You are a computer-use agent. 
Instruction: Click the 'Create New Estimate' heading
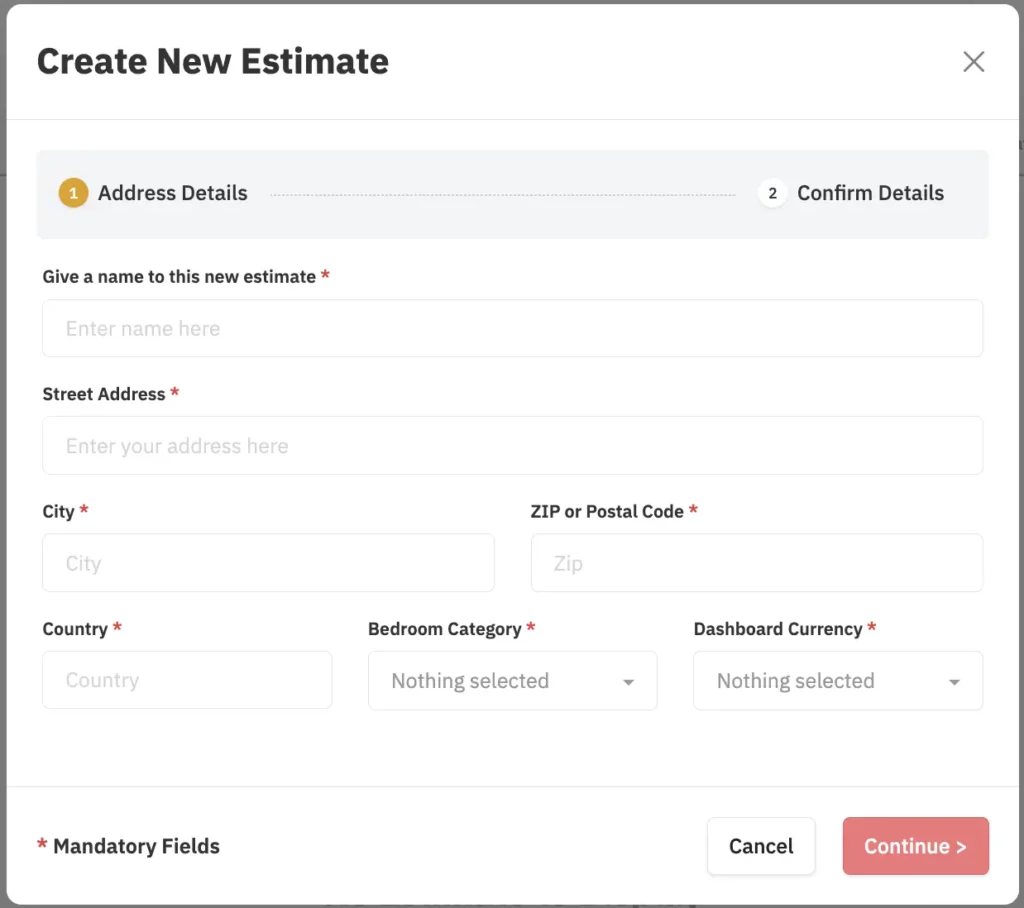pos(213,62)
